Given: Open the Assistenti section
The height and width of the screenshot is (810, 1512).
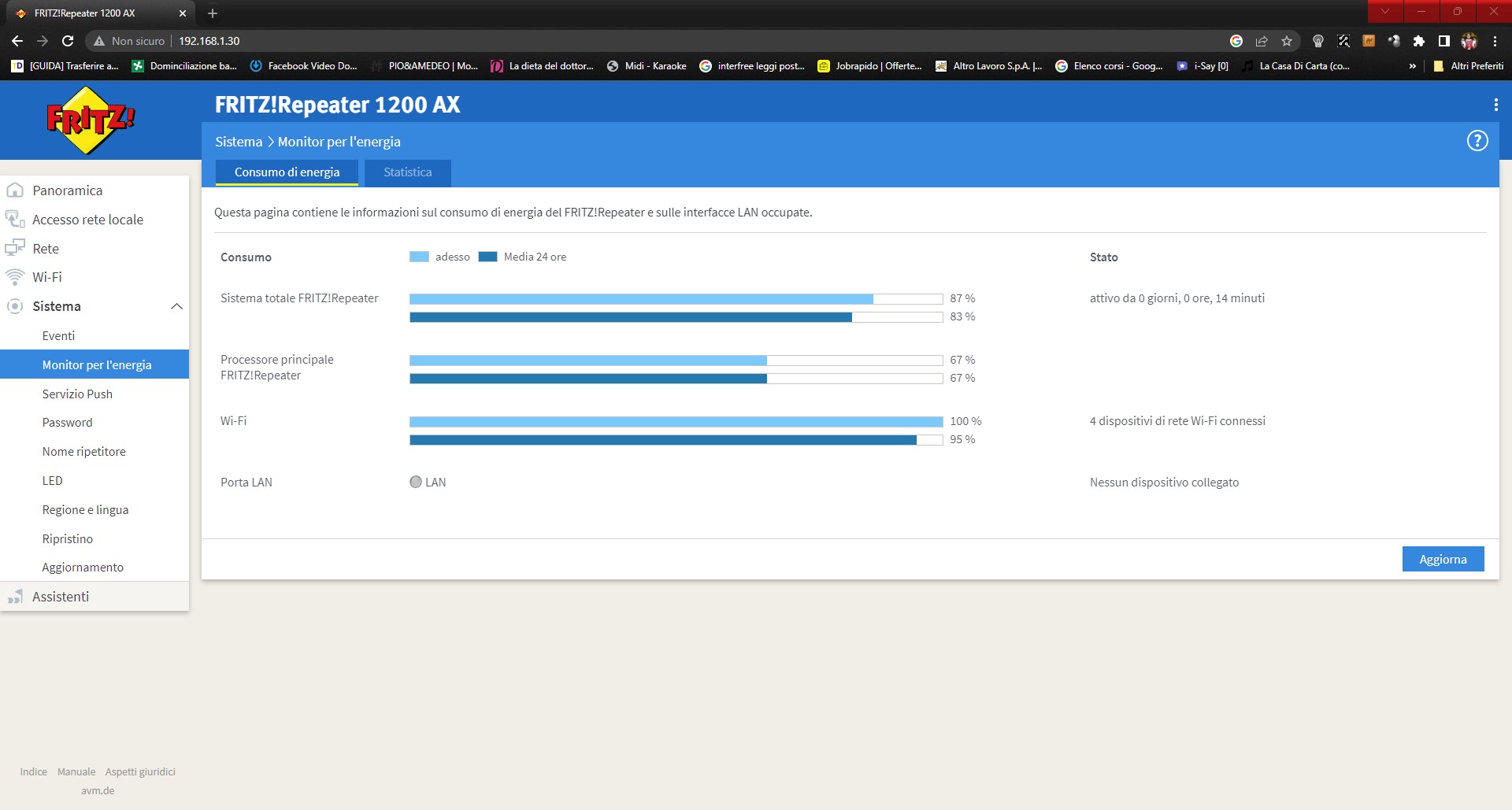Looking at the screenshot, I should click(94, 597).
